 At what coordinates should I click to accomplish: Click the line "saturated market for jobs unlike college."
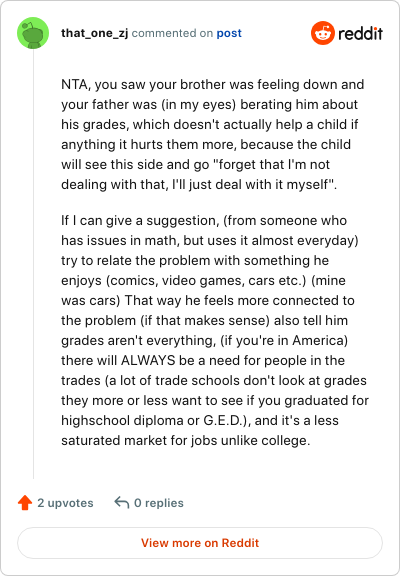186,440
